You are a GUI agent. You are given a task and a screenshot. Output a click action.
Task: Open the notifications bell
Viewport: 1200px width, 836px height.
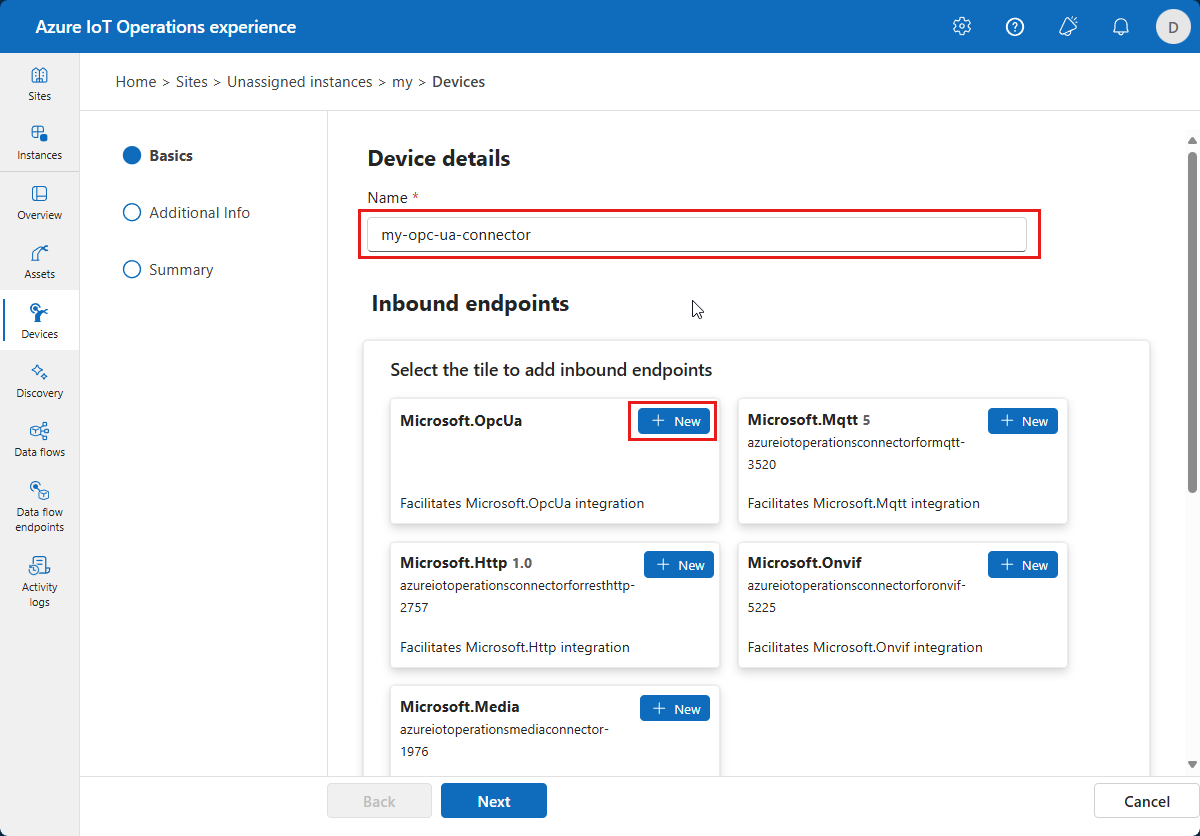[1121, 27]
